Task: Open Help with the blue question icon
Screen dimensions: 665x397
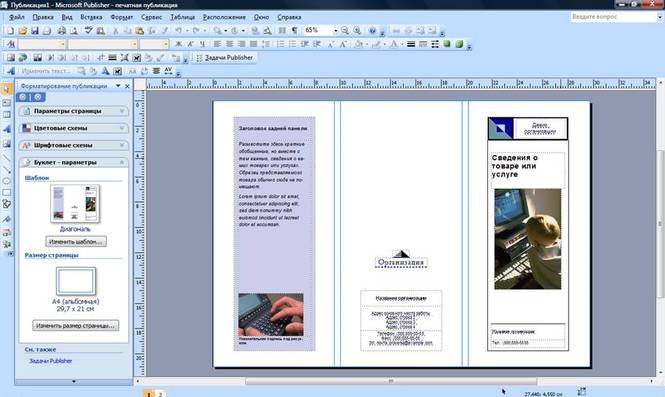Action: coord(372,31)
